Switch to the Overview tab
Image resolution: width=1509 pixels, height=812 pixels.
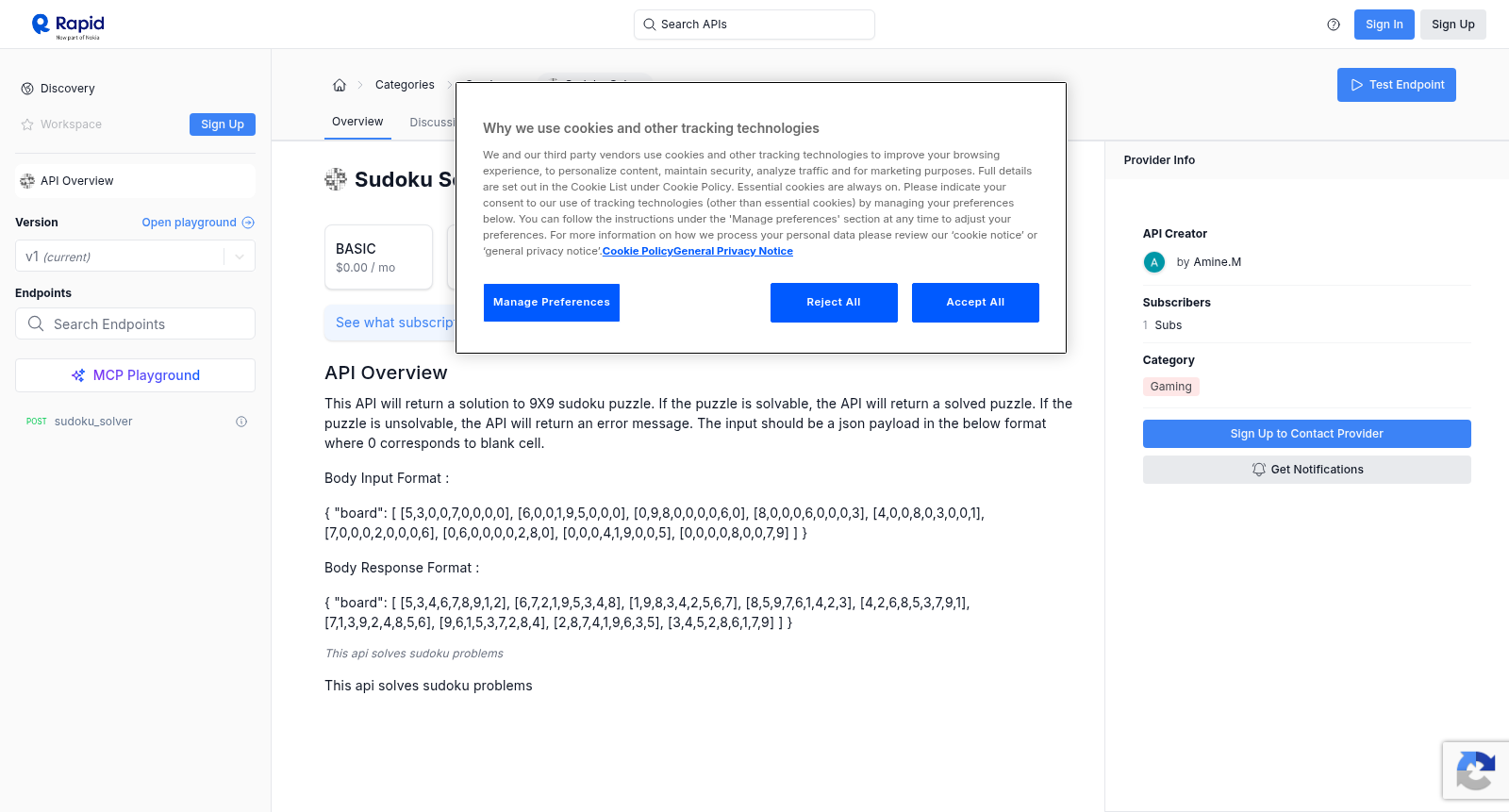(357, 122)
